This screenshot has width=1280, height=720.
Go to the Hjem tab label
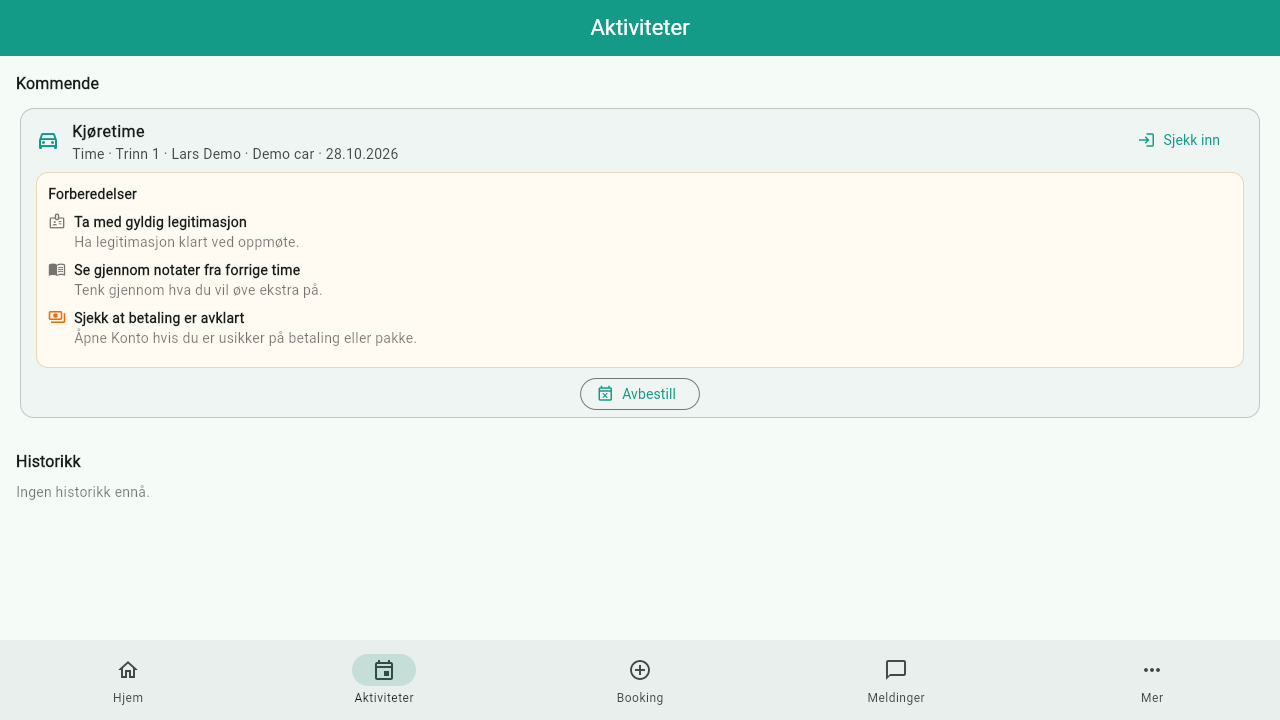(x=128, y=698)
